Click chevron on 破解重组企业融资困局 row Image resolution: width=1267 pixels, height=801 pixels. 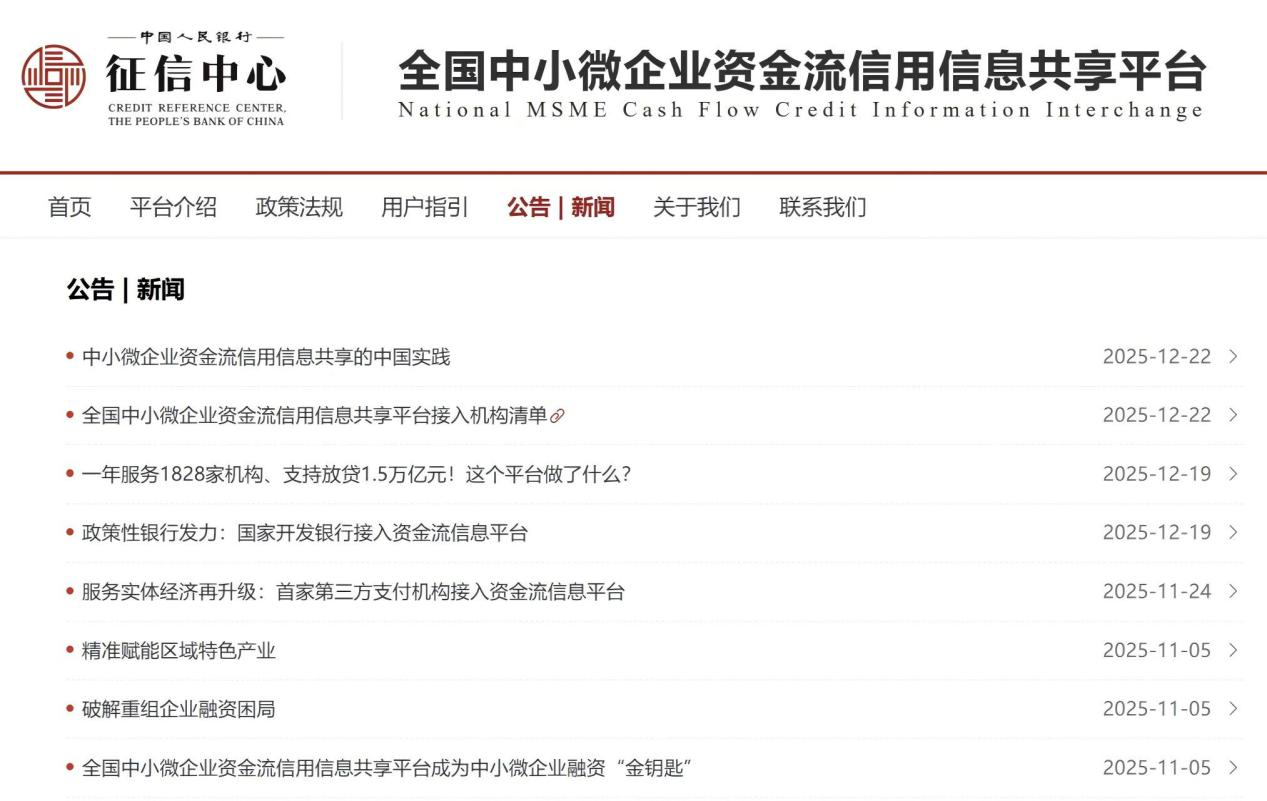click(x=1233, y=709)
